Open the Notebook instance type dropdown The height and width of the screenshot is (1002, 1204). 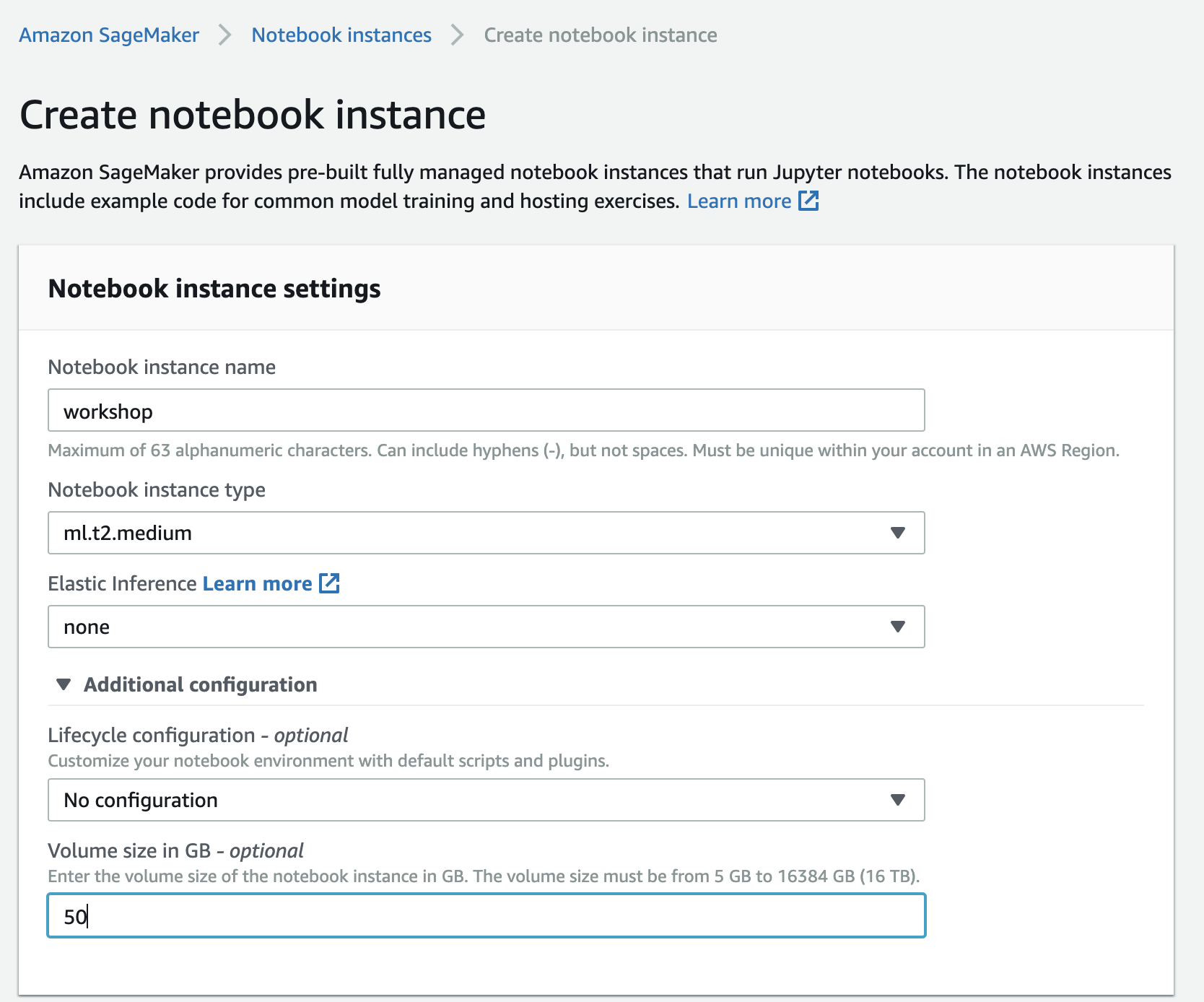487,533
